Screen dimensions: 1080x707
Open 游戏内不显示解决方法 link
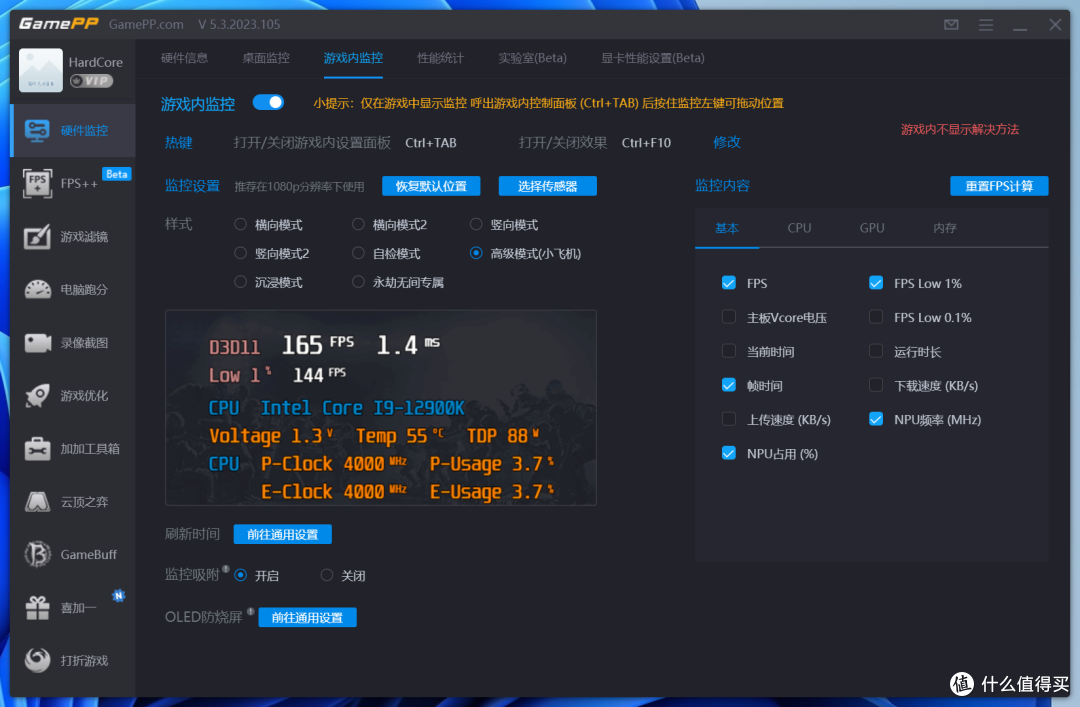point(959,130)
